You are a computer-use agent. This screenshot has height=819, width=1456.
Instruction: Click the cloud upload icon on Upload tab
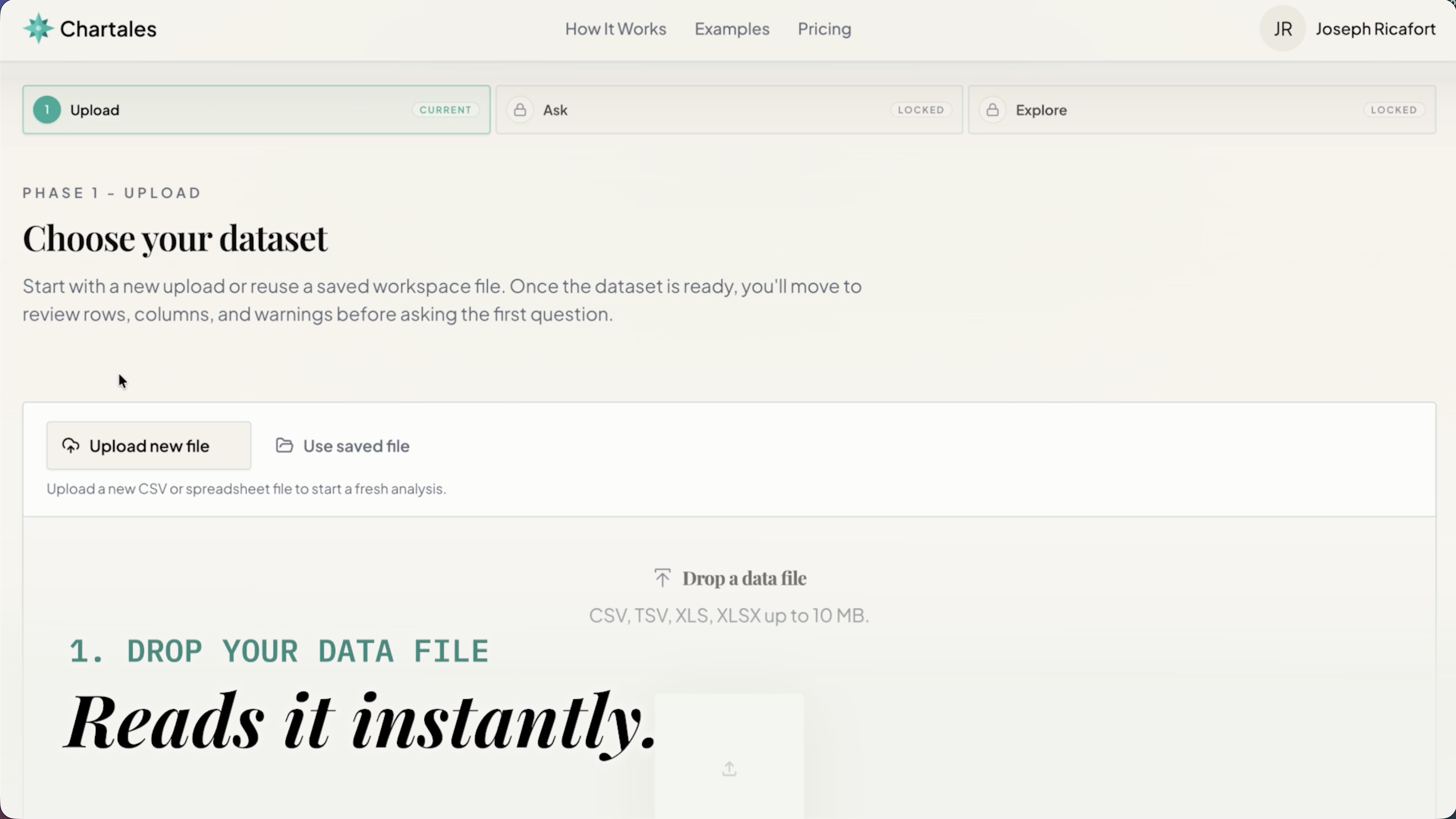(70, 446)
